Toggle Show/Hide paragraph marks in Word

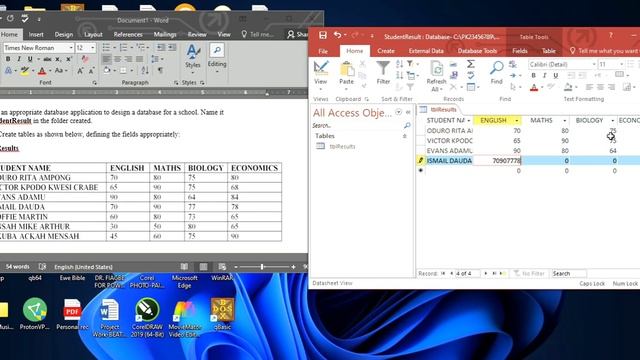(160, 71)
